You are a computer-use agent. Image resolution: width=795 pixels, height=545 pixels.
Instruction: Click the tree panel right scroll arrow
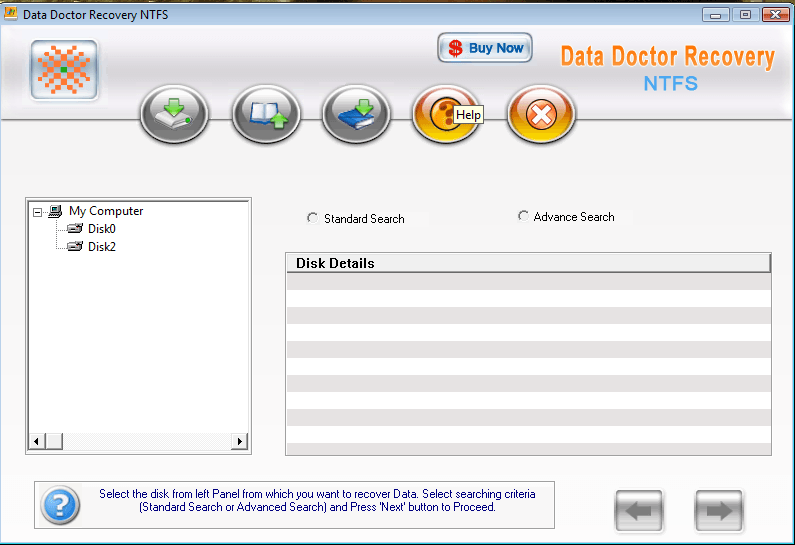(x=239, y=441)
